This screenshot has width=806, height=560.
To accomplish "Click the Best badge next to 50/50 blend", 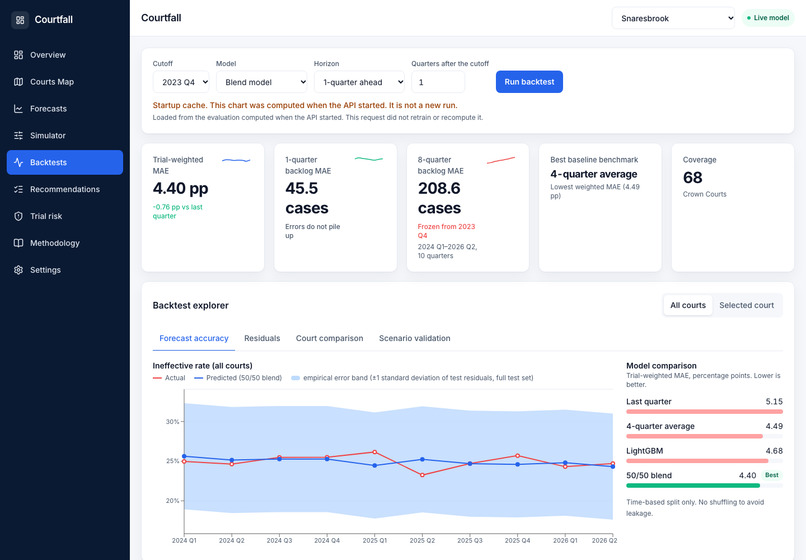I will click(x=772, y=475).
